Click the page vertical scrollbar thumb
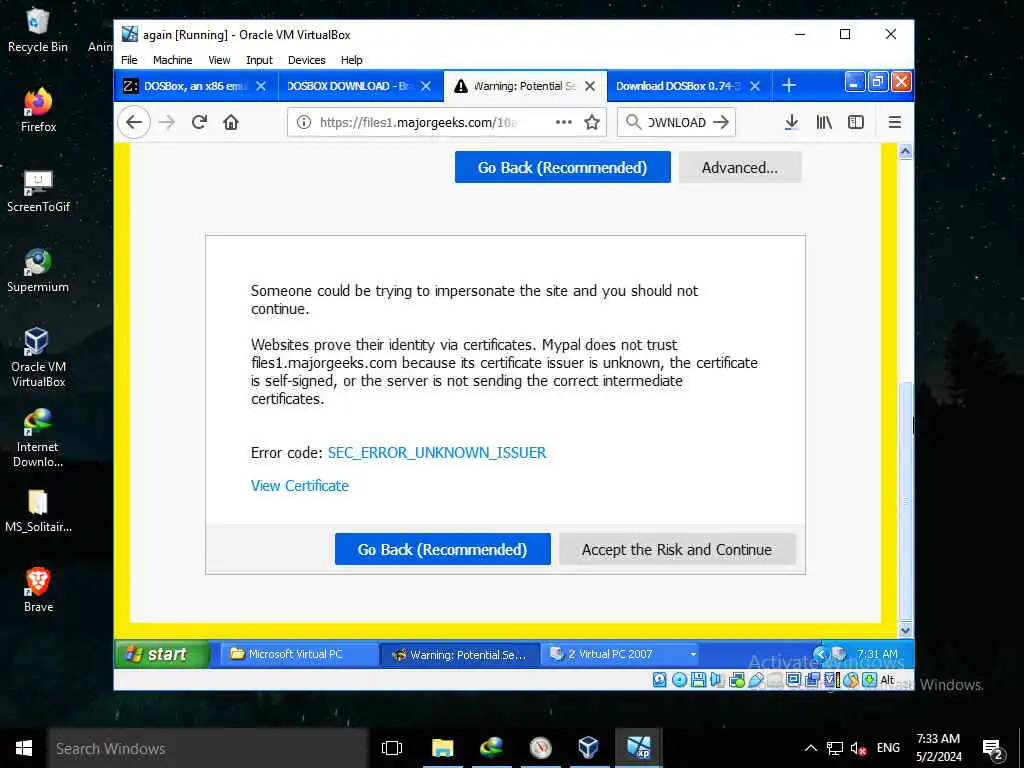 coord(905,501)
